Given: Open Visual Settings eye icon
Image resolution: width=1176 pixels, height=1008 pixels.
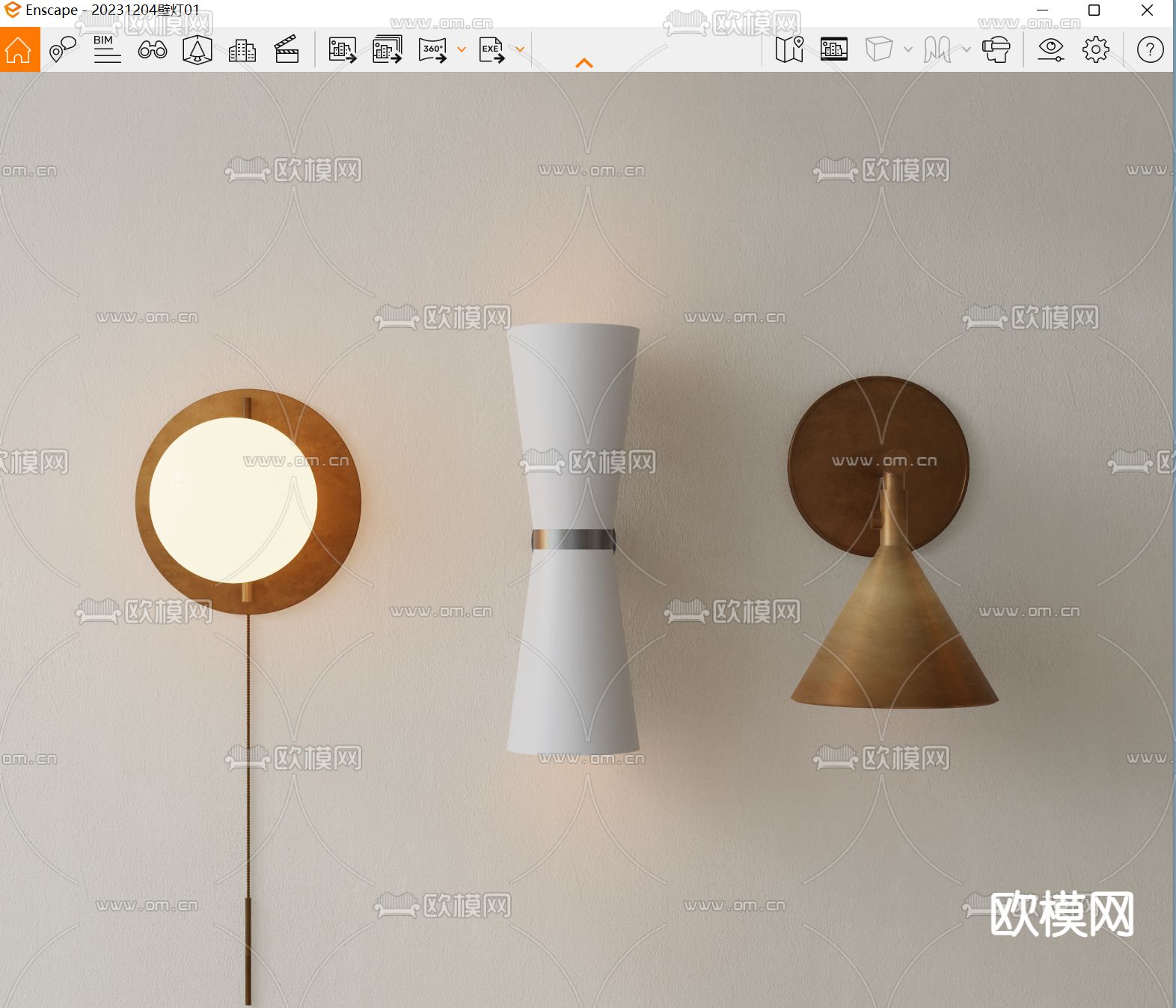Looking at the screenshot, I should [x=1051, y=50].
